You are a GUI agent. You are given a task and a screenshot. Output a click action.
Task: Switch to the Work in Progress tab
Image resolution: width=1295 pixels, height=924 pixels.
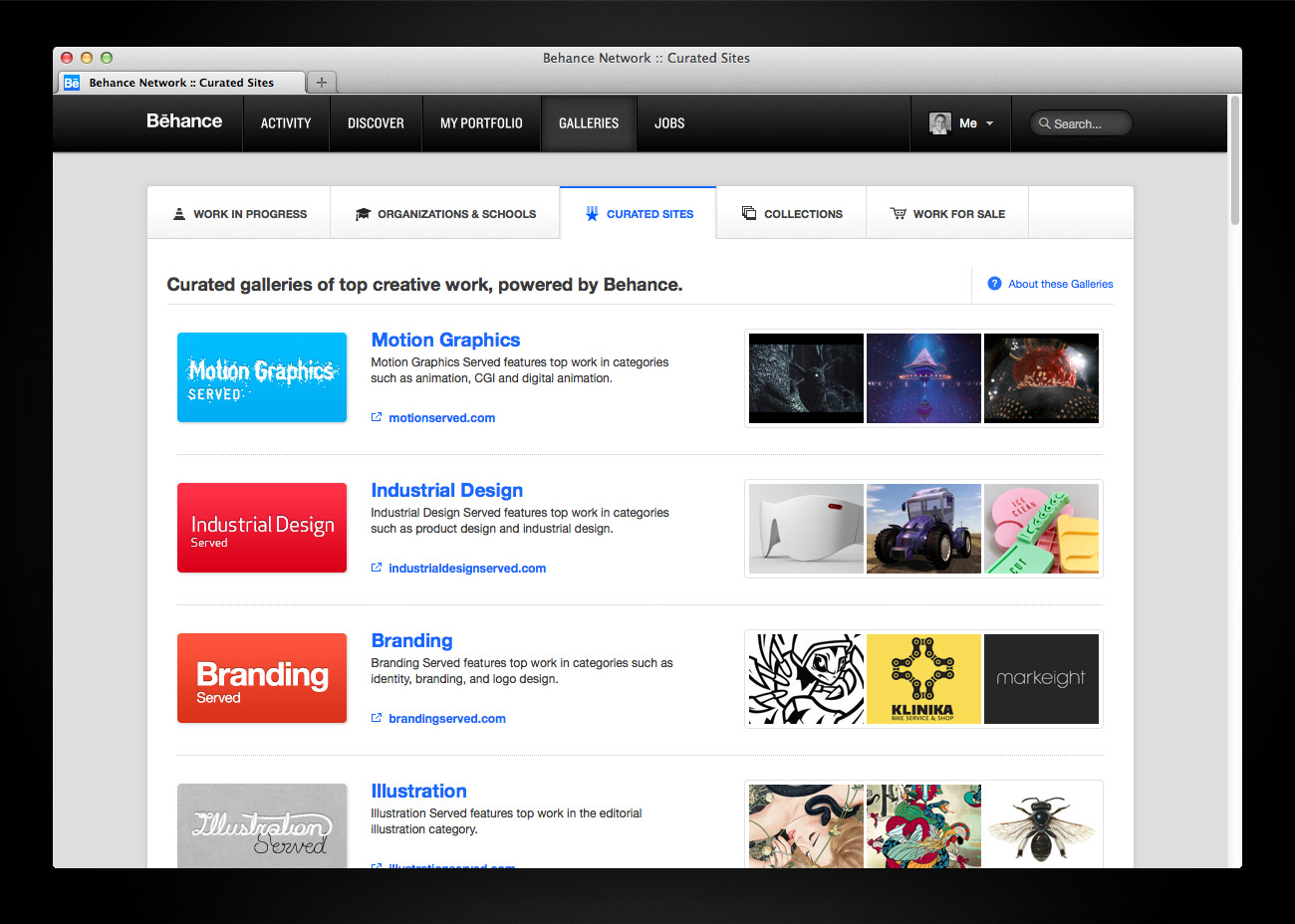pos(239,213)
